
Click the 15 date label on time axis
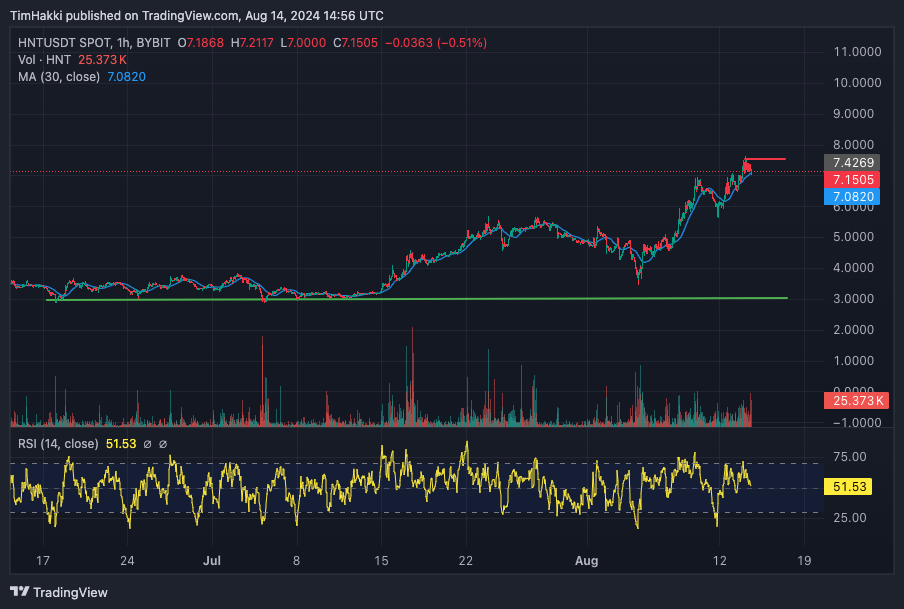point(381,561)
